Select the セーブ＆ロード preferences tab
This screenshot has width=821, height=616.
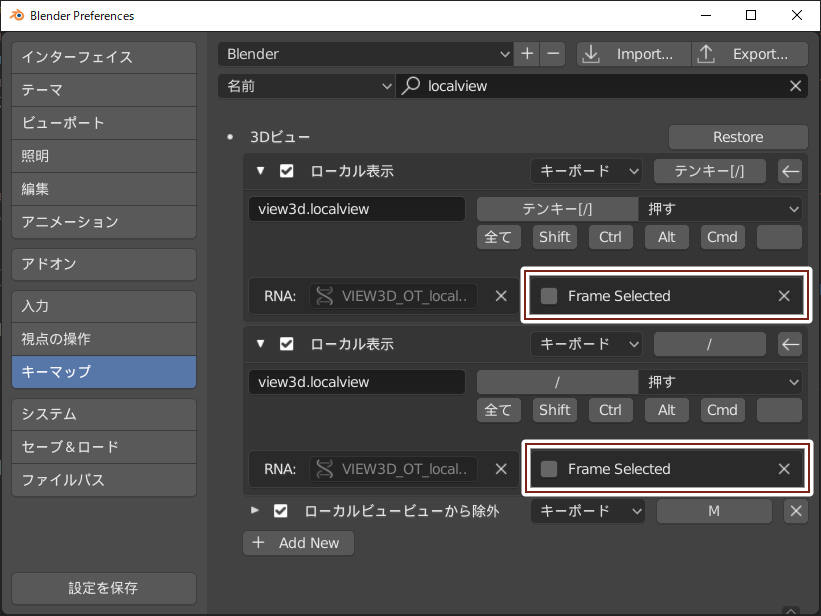coord(104,447)
